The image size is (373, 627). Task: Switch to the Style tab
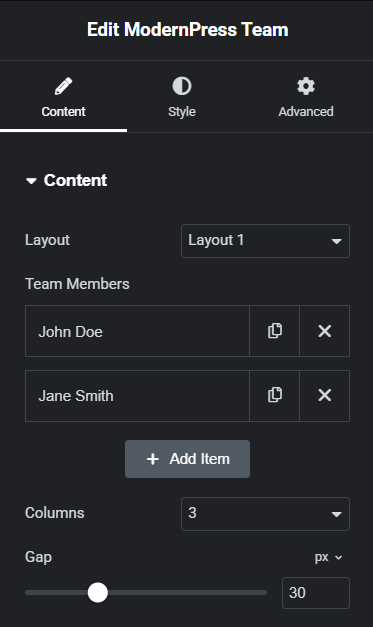point(182,97)
